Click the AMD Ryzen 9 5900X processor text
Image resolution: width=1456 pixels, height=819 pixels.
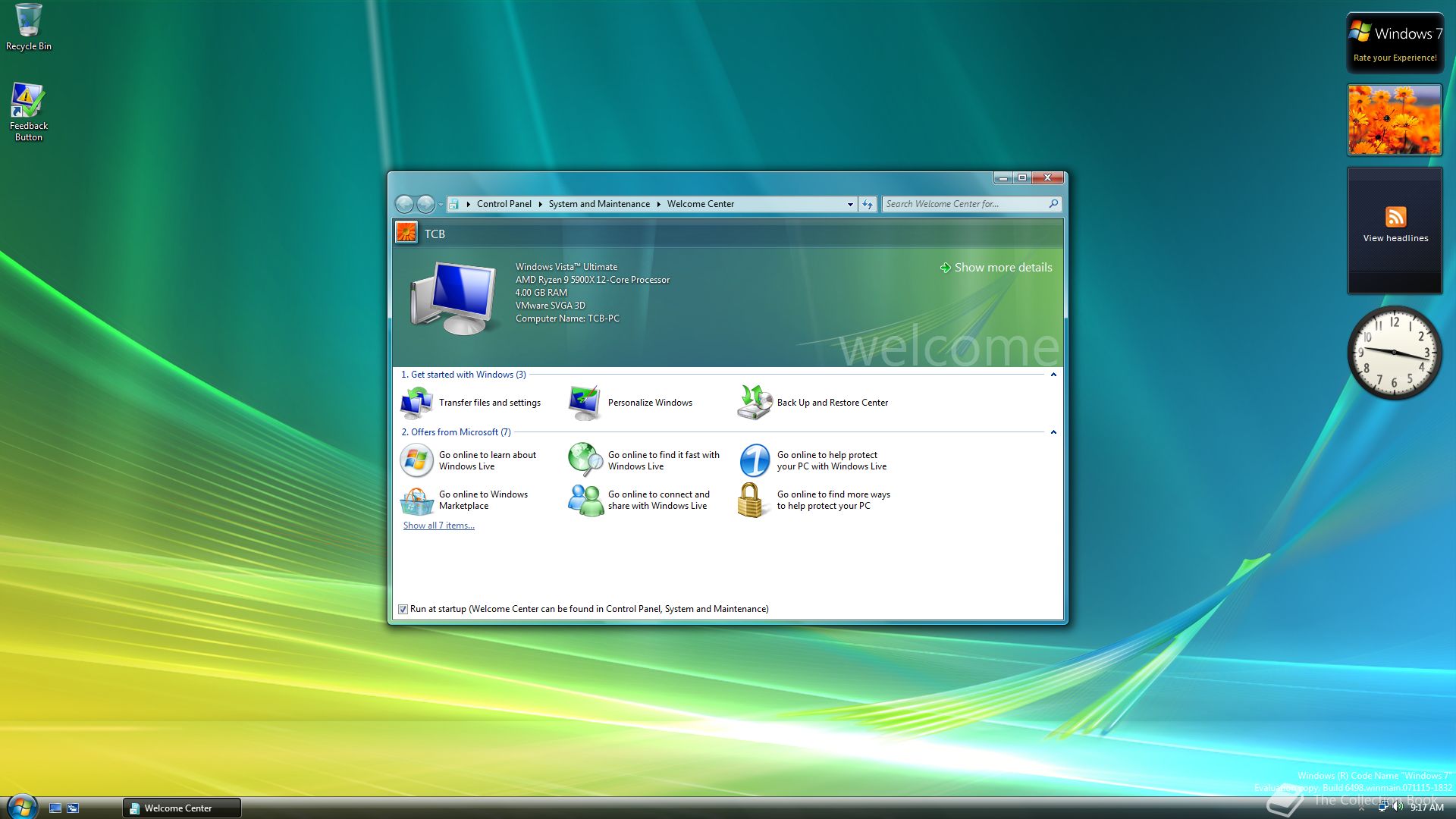pyautogui.click(x=592, y=280)
